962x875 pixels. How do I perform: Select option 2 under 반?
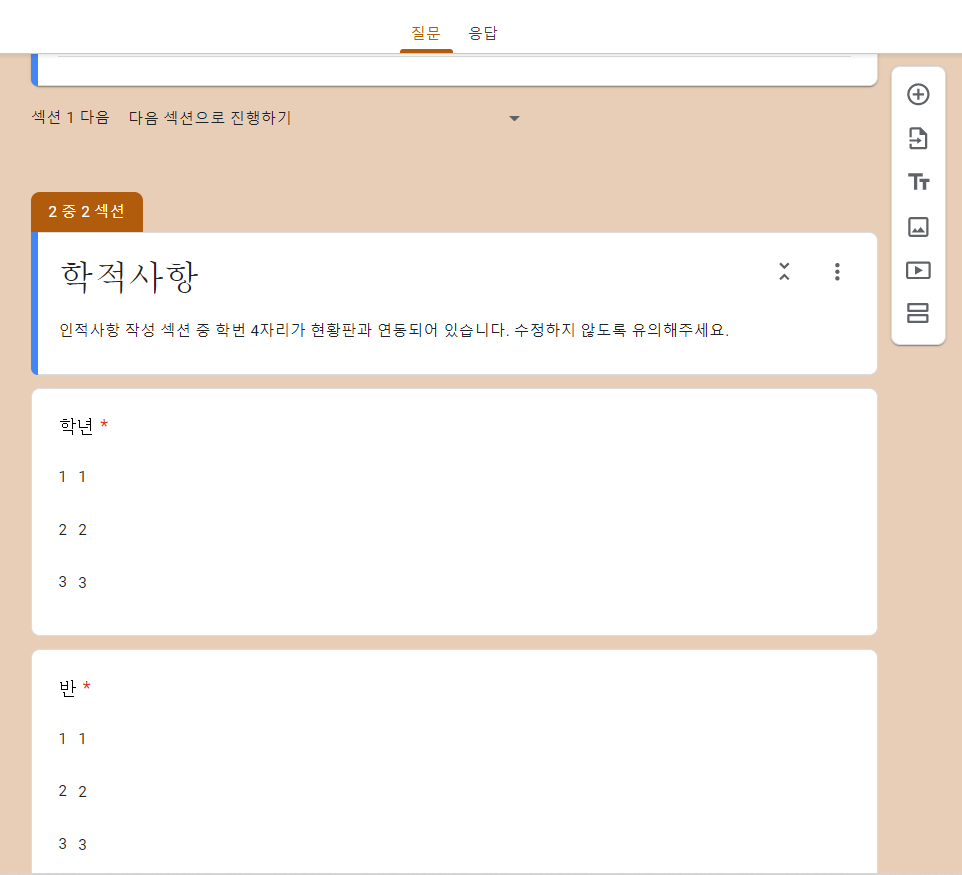pyautogui.click(x=72, y=792)
